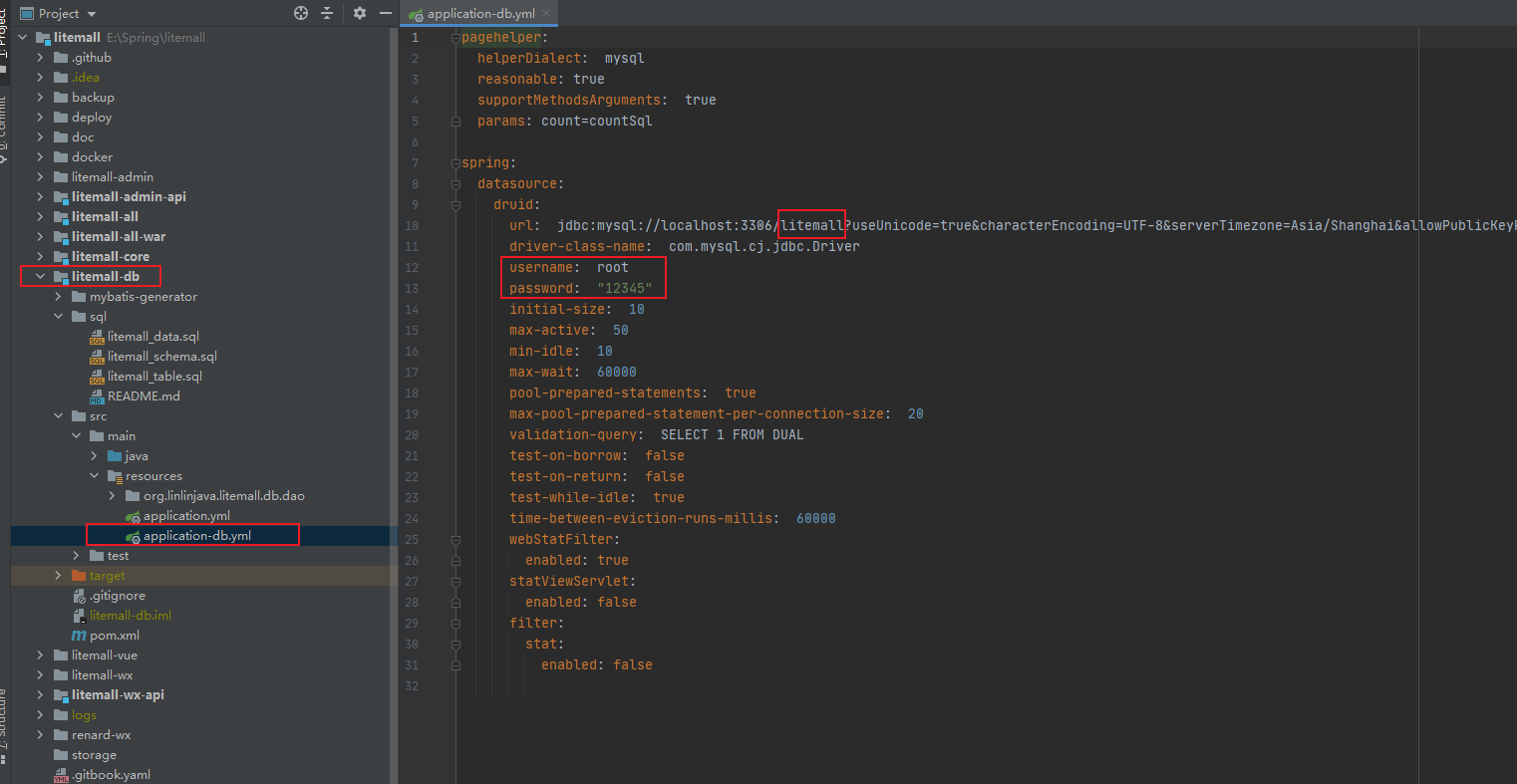The image size is (1517, 784).
Task: Click the username value "root" in editor
Action: point(613,267)
